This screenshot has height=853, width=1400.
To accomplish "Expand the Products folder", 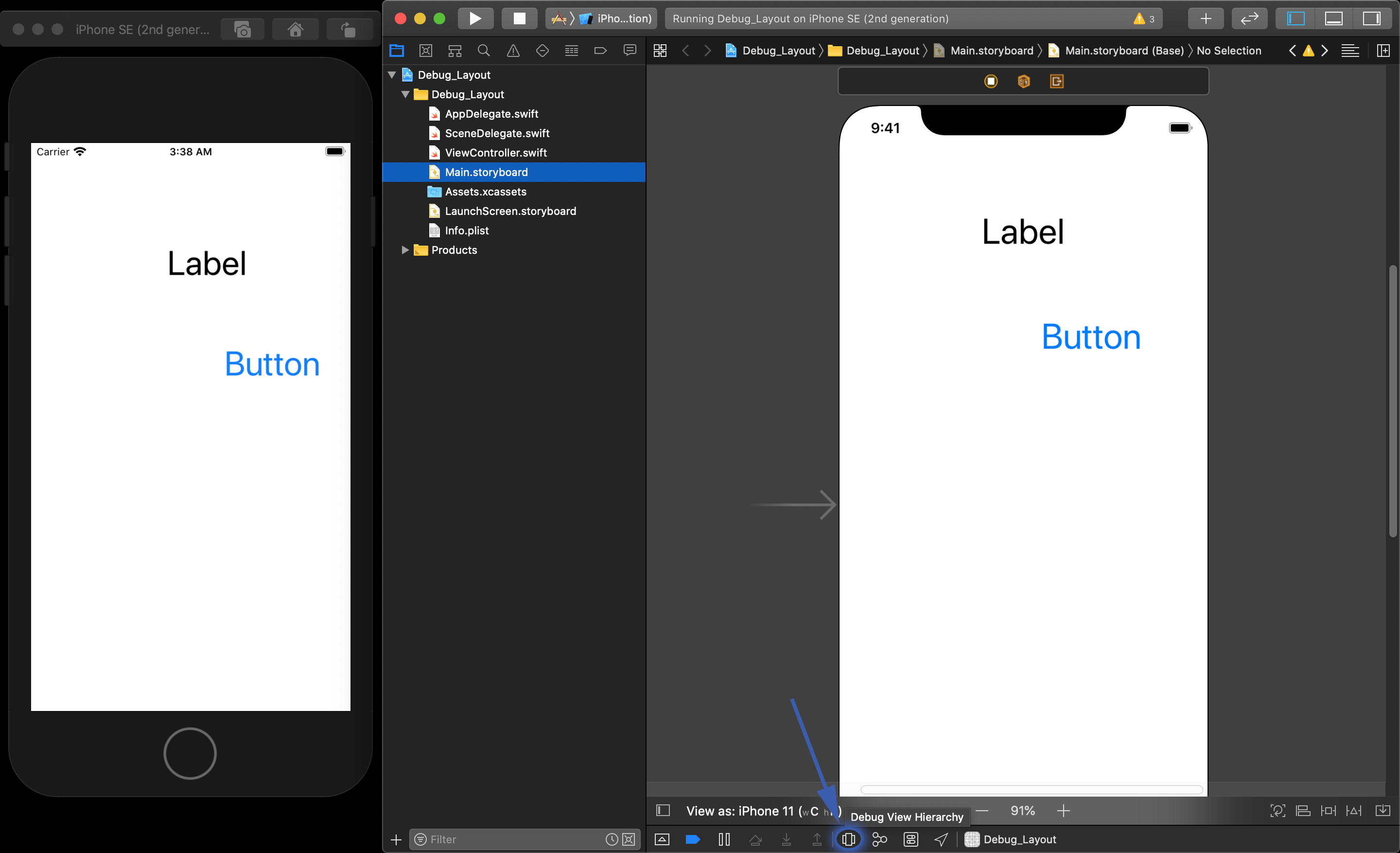I will (x=405, y=250).
